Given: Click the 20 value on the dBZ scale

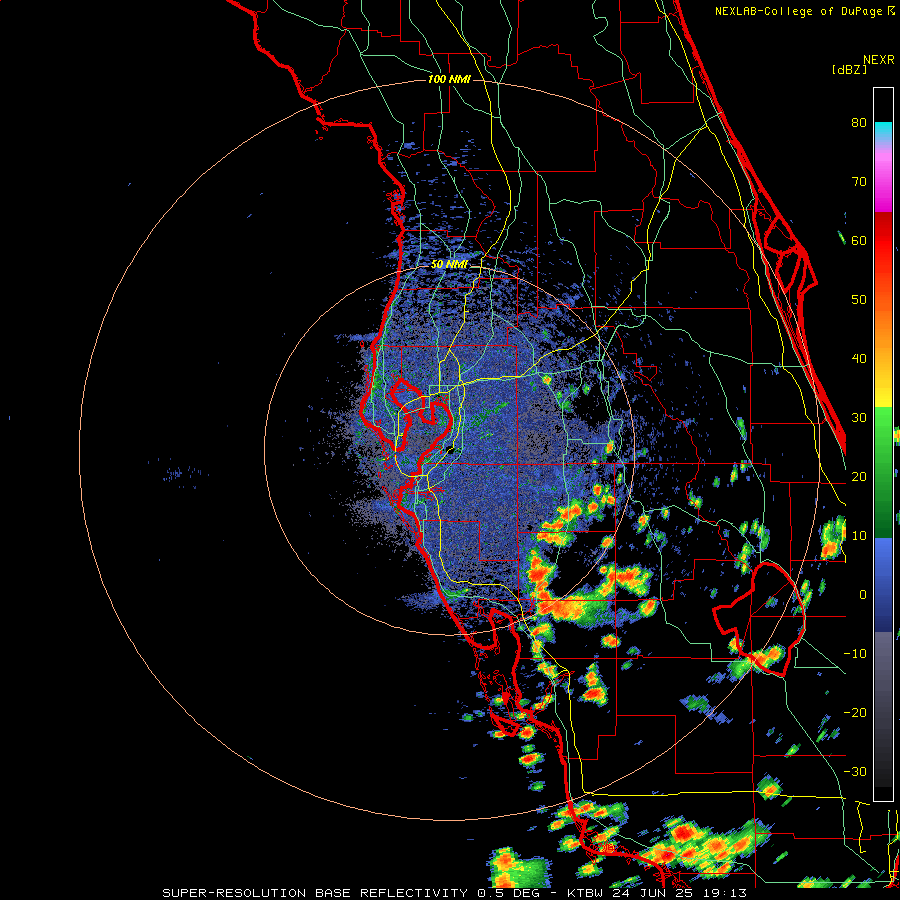Looking at the screenshot, I should [859, 477].
